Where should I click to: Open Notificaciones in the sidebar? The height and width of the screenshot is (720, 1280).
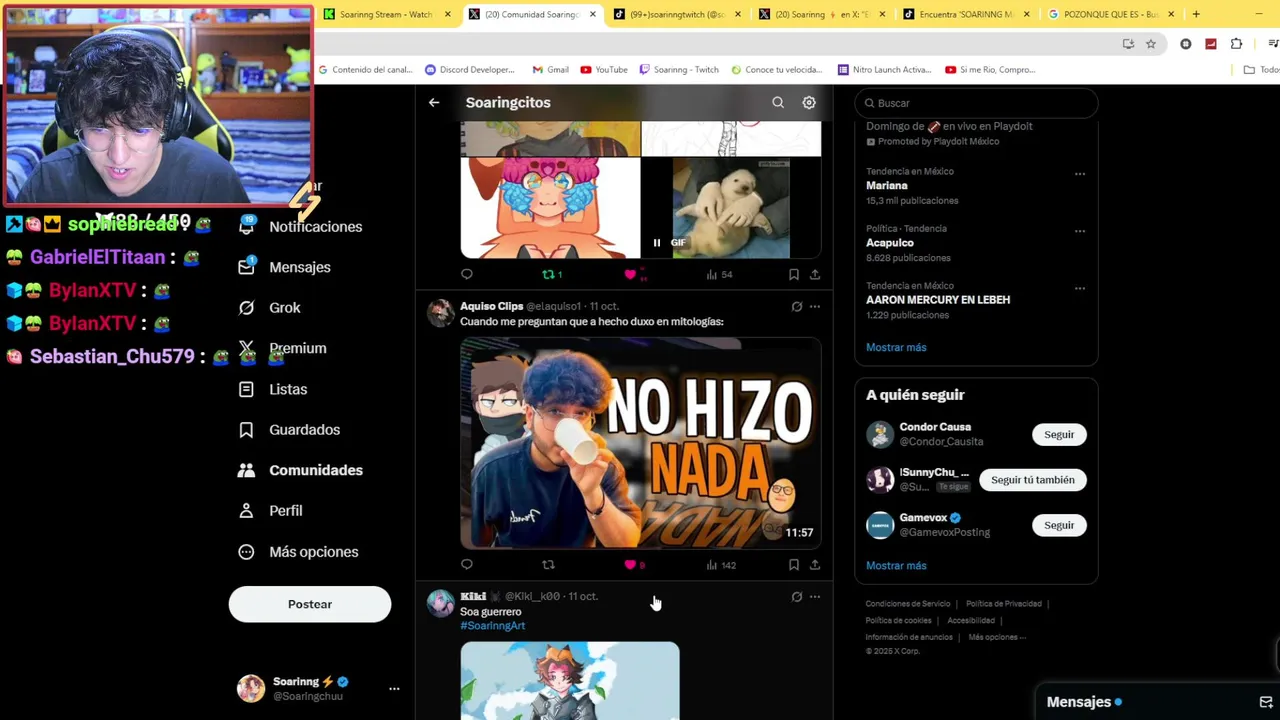(300, 227)
